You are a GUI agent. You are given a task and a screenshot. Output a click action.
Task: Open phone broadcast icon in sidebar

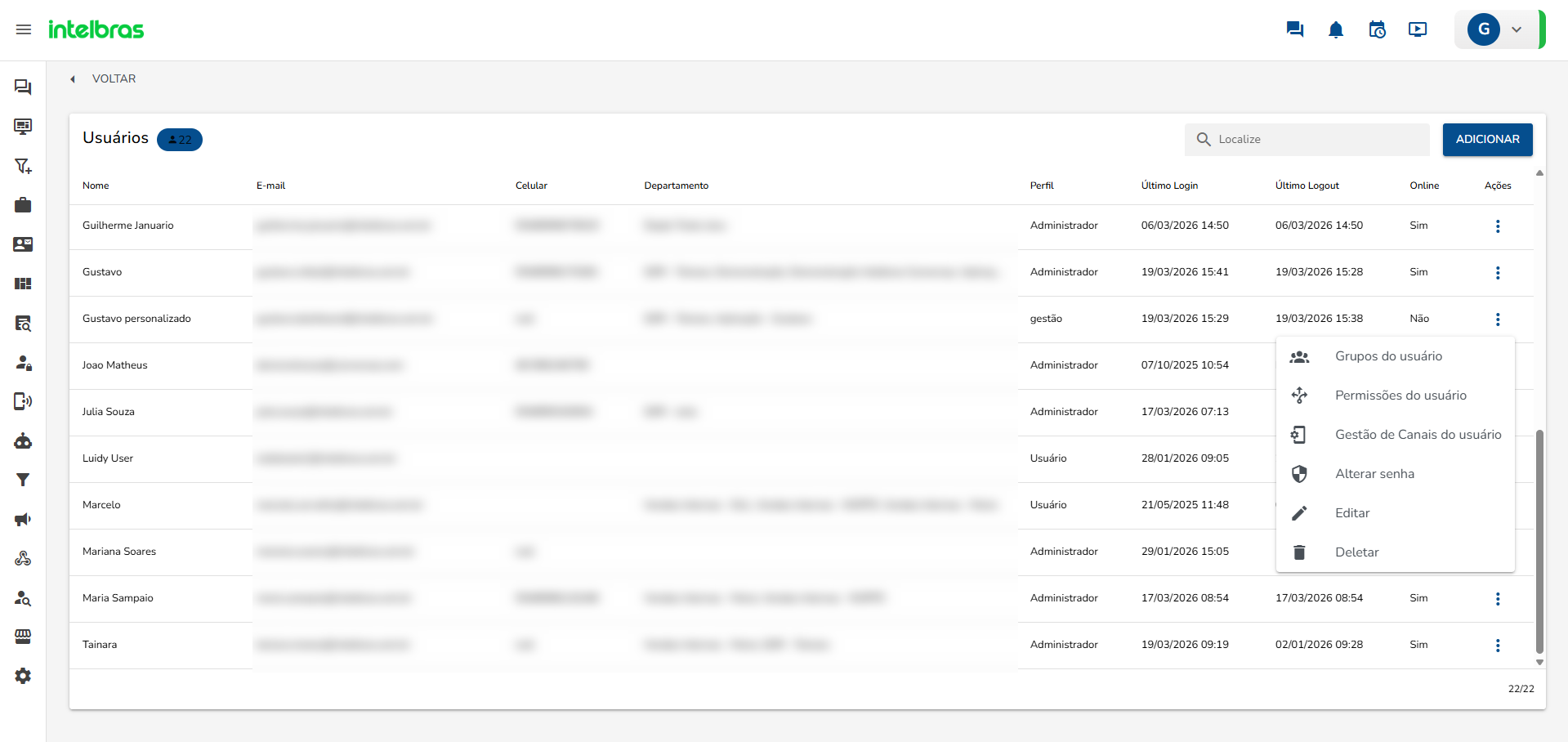[23, 401]
